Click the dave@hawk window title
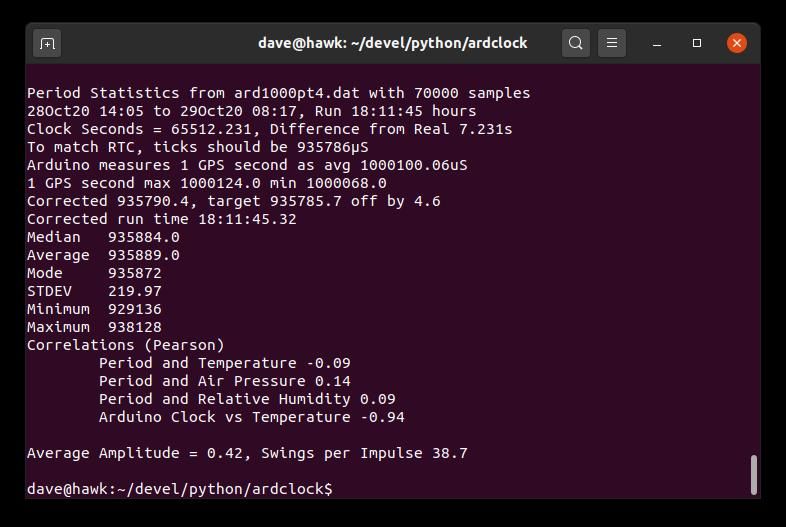The width and height of the screenshot is (786, 527). pos(392,43)
